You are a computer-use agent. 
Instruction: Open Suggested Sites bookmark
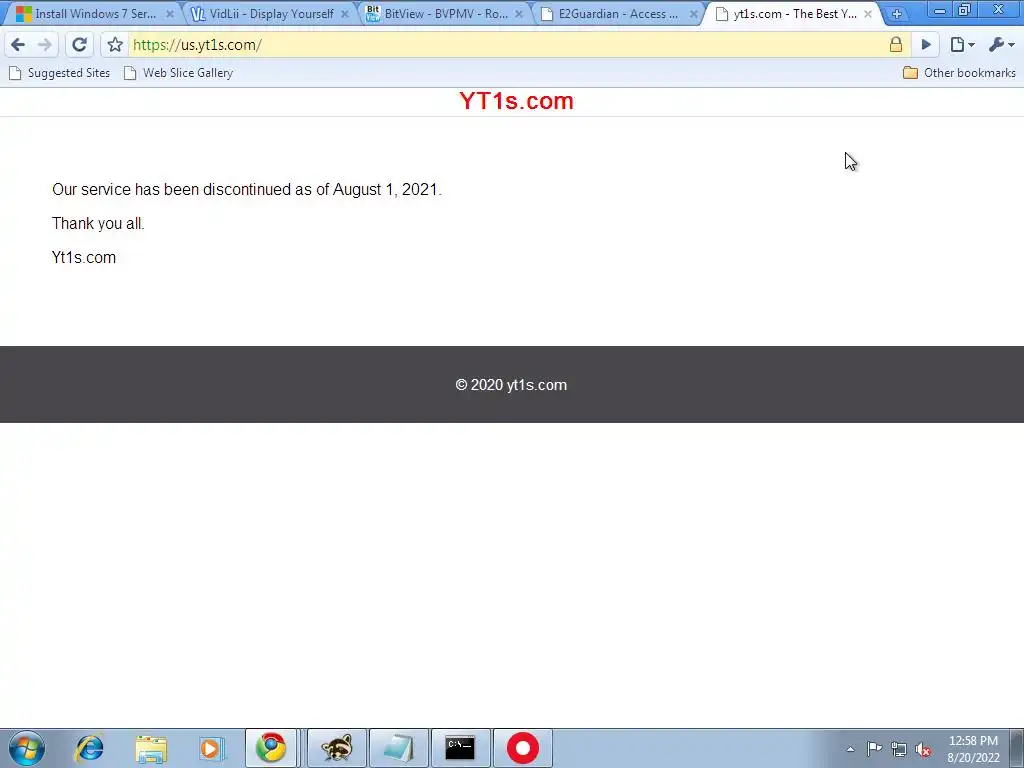[x=59, y=72]
